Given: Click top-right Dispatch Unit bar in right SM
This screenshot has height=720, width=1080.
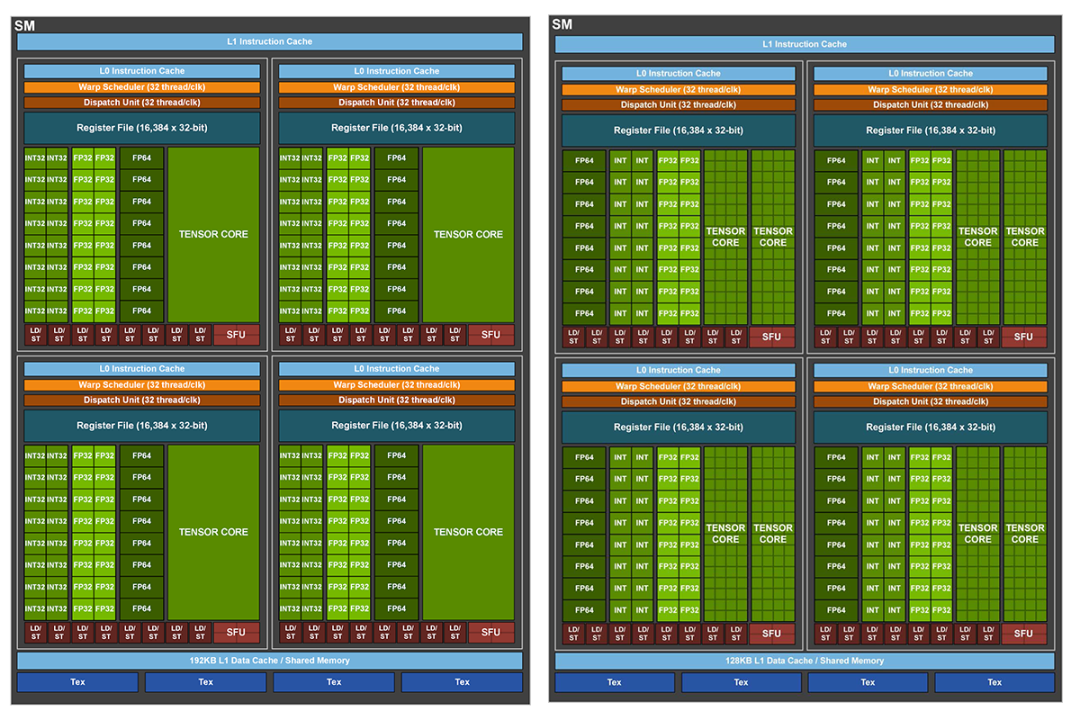Looking at the screenshot, I should [x=931, y=105].
